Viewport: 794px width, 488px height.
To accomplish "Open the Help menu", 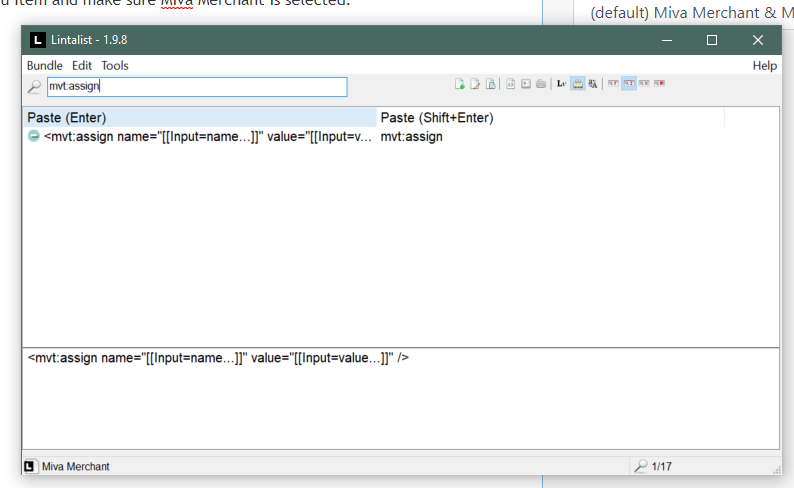I will pyautogui.click(x=764, y=65).
